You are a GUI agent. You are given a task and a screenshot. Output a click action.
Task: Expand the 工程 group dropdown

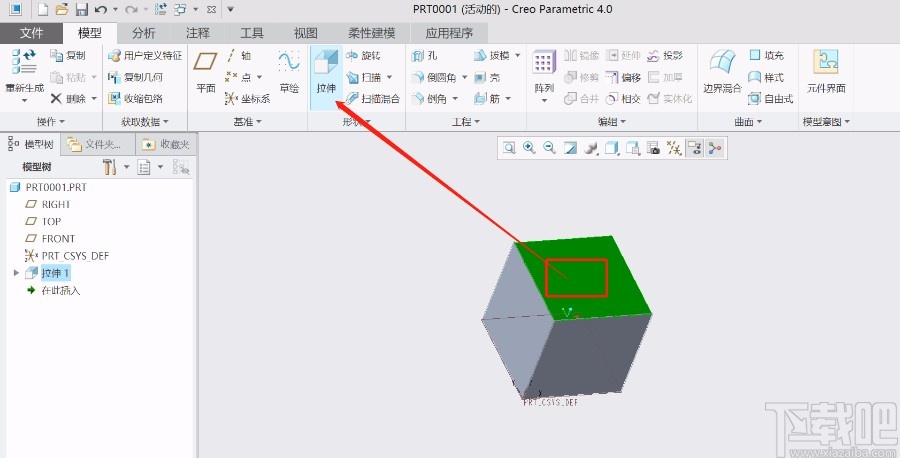point(465,122)
